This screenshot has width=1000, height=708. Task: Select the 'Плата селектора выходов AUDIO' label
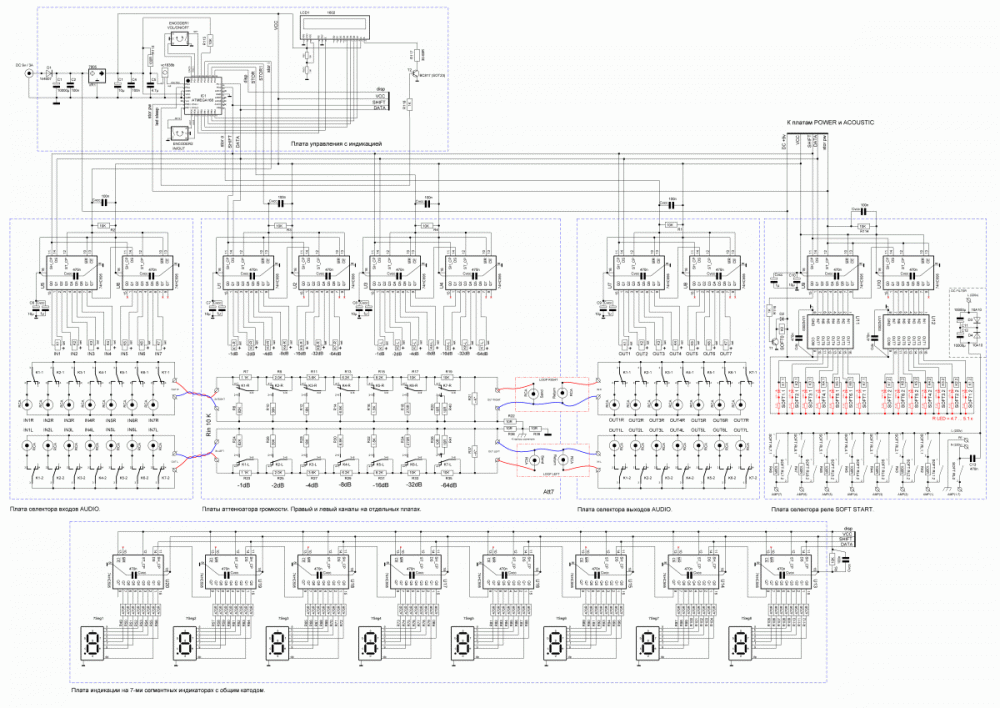pos(624,509)
